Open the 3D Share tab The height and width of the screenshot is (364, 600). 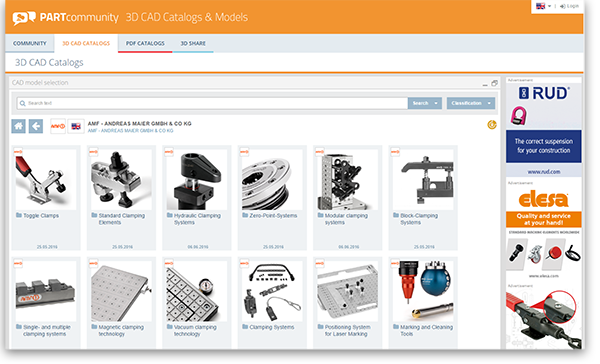click(193, 43)
